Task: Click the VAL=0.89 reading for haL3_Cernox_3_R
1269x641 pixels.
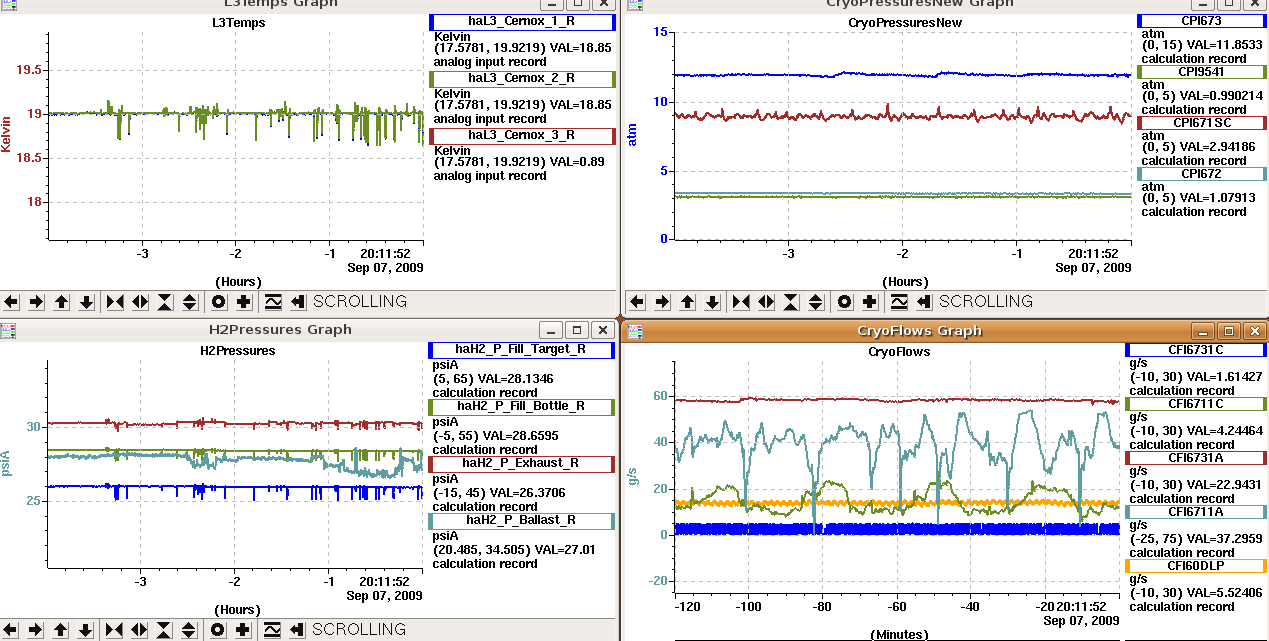Action: coord(579,161)
